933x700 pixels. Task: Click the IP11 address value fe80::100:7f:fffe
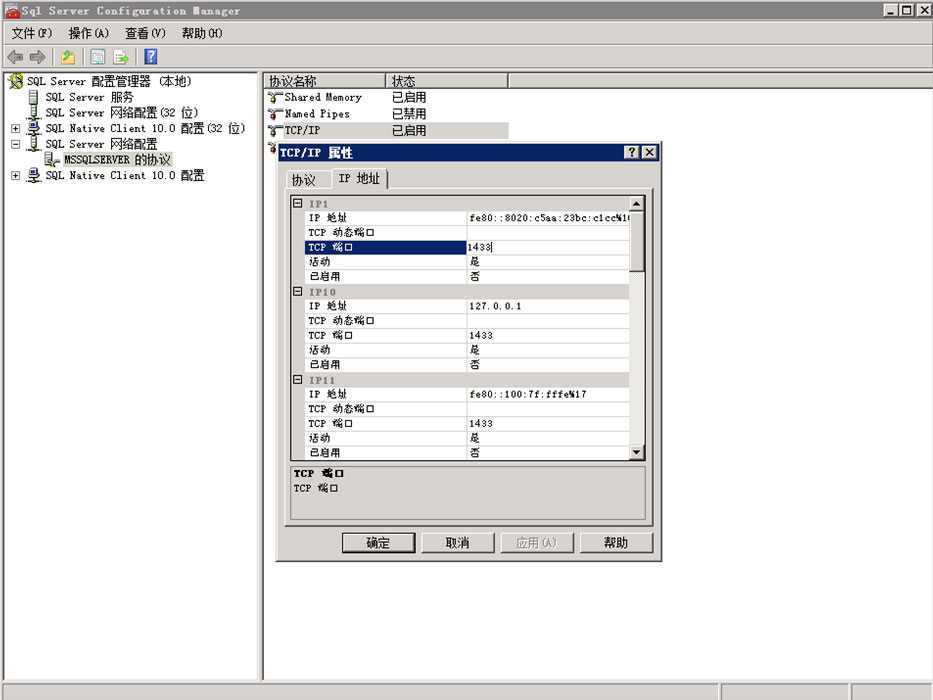click(547, 394)
